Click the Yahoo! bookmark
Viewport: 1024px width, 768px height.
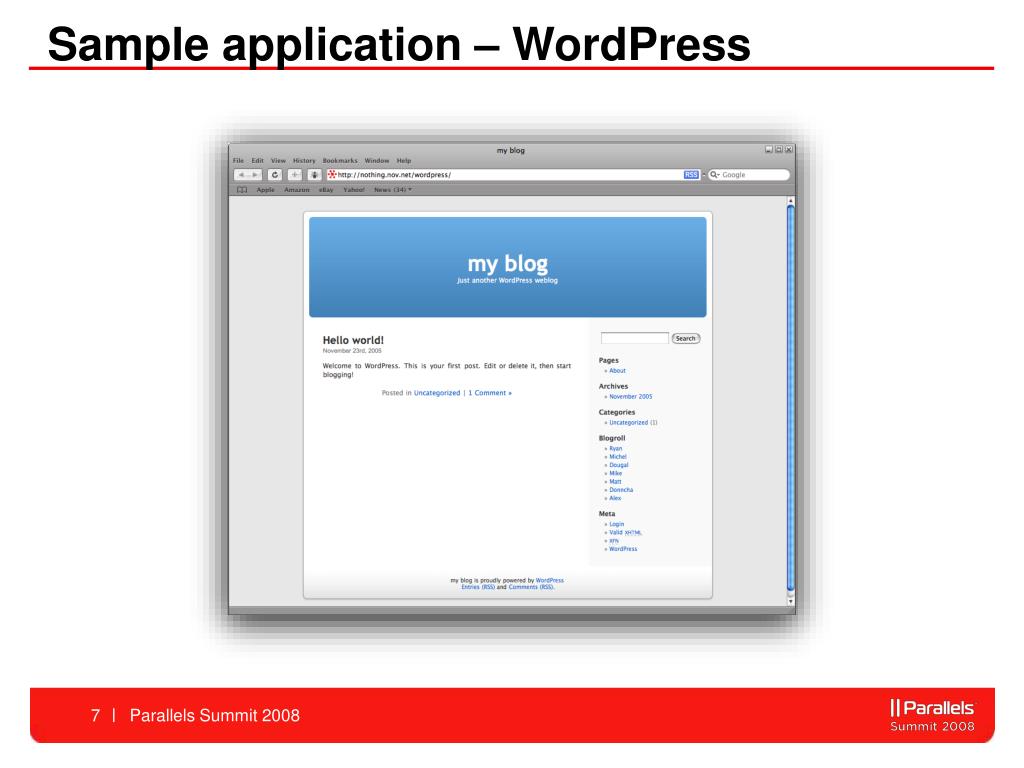pyautogui.click(x=354, y=190)
